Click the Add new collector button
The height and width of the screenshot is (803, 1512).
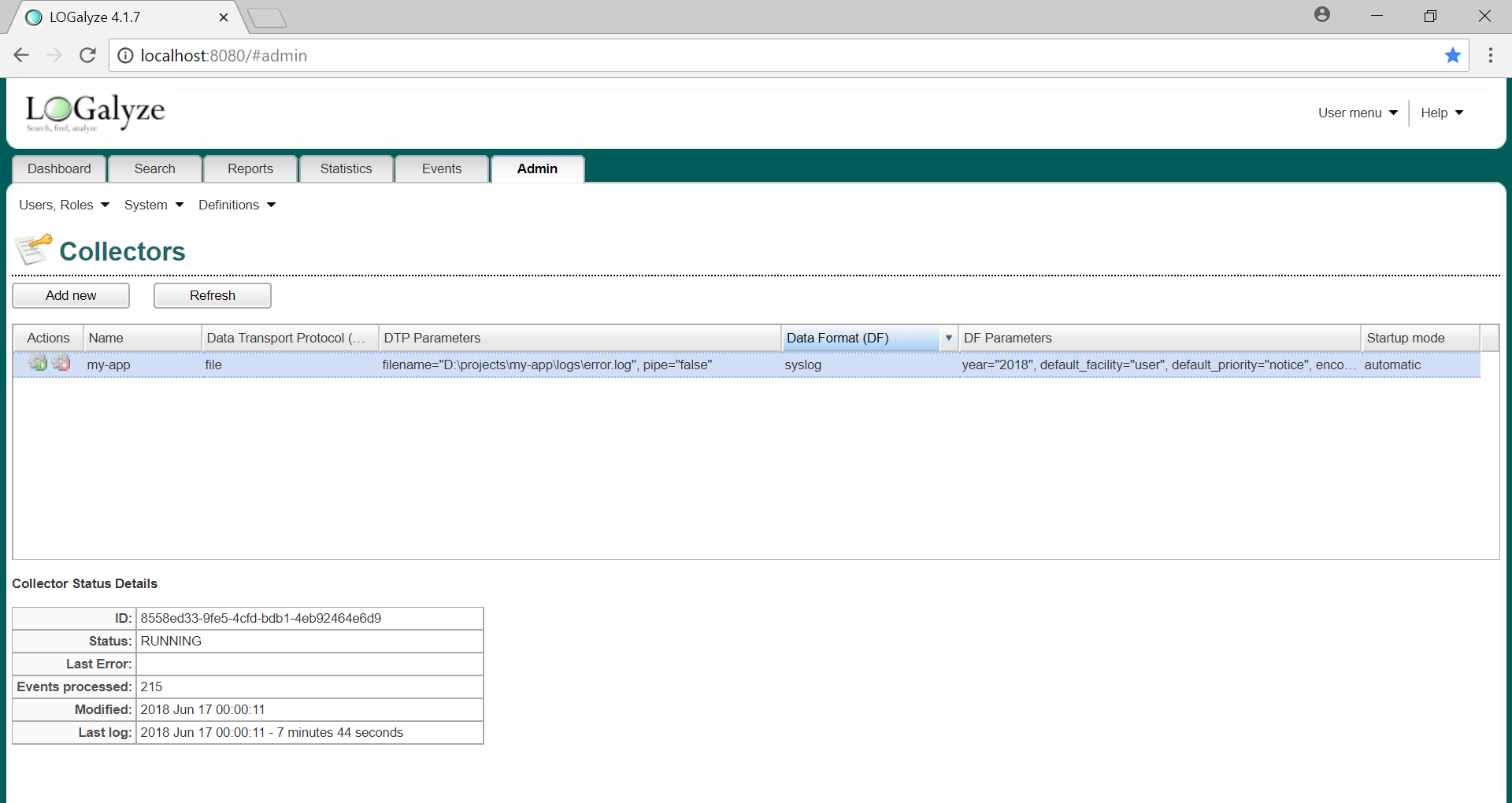(71, 295)
